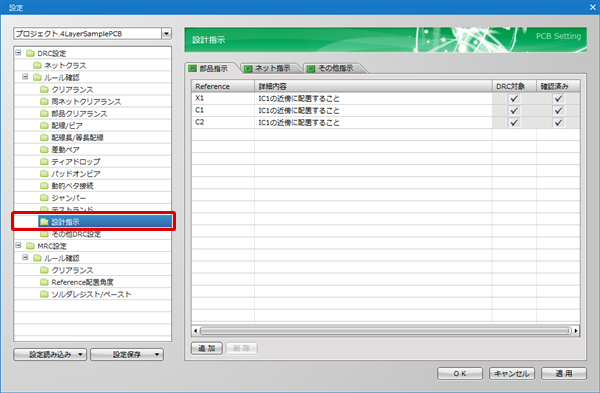Click the 動的ベタ接続 folder icon
Screen dimensions: 600x393
pos(44,186)
